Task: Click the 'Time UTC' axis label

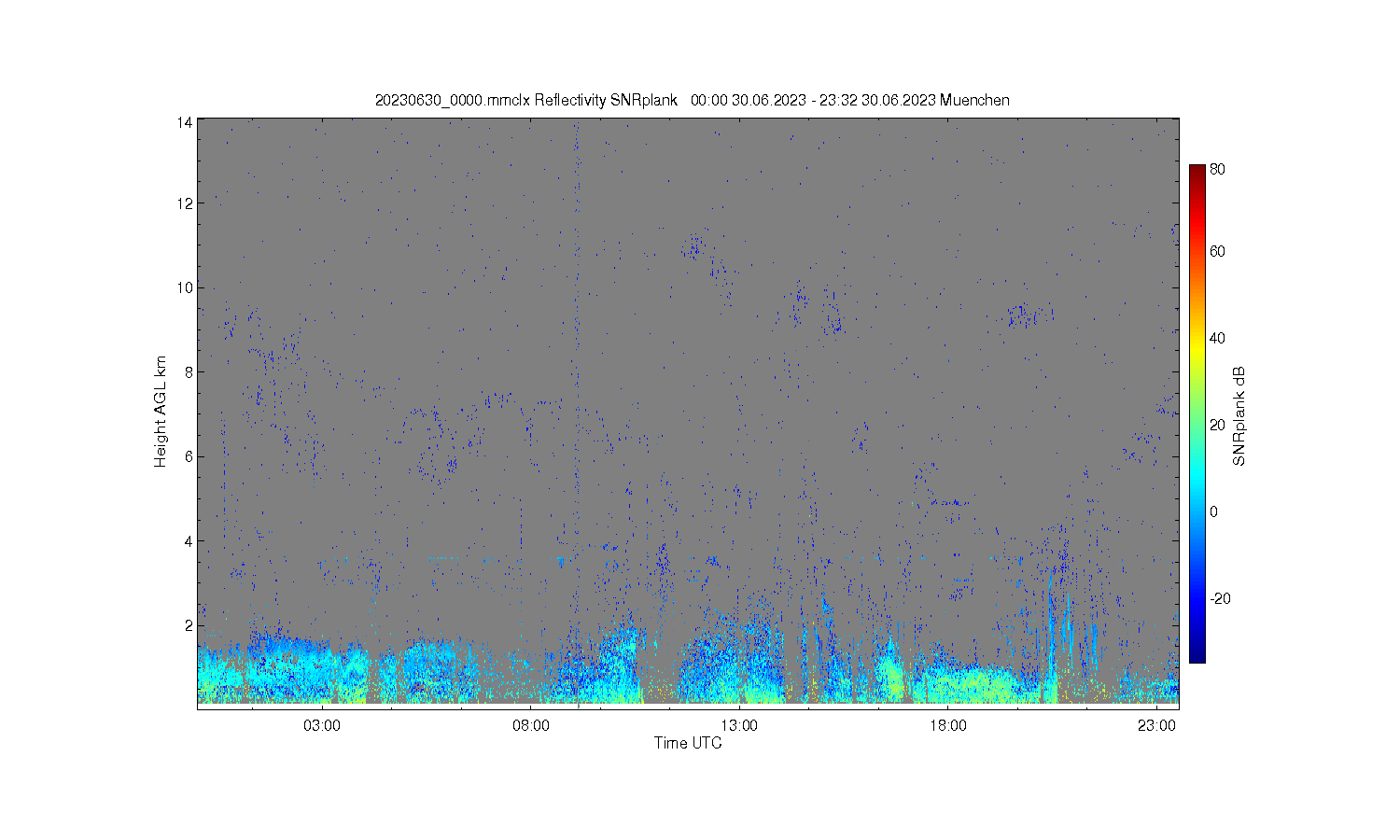Action: click(x=688, y=743)
